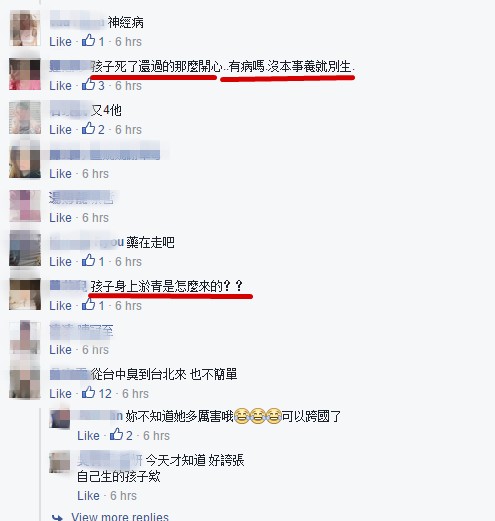Click thumbs-up icon on 神經病 comment
This screenshot has width=495, height=521.
[88, 41]
